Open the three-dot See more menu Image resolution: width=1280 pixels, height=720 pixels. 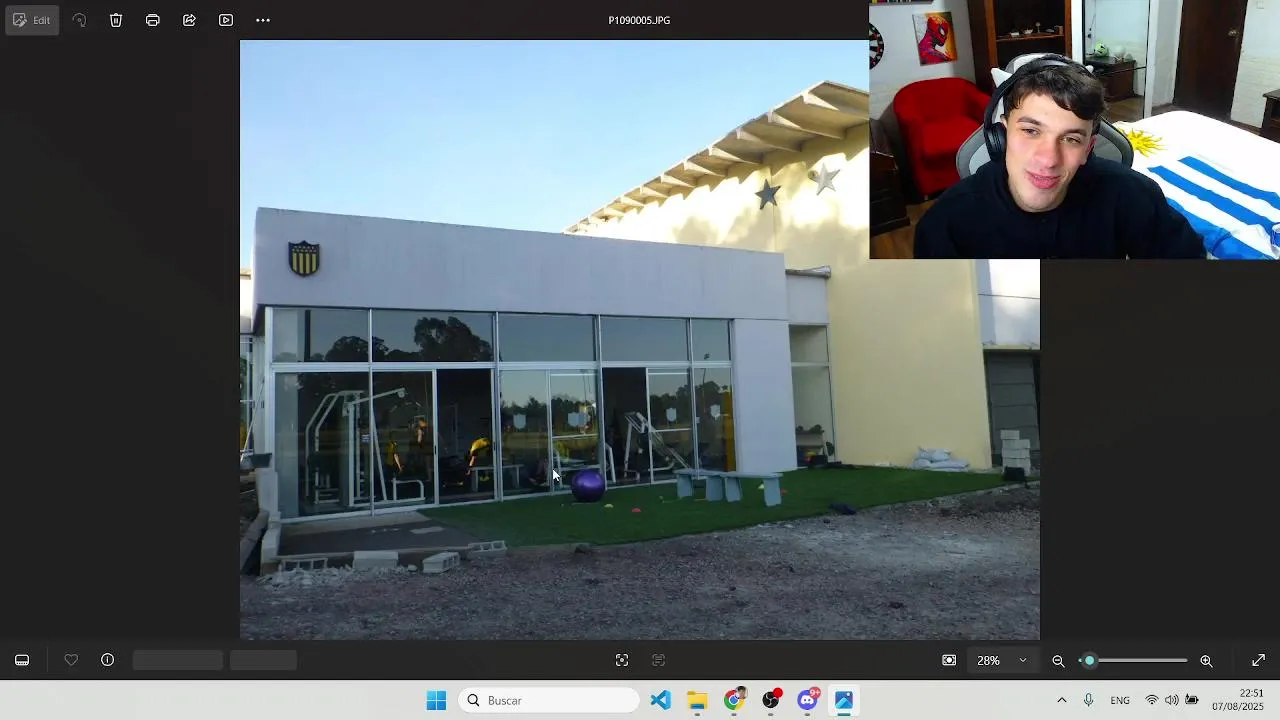click(x=263, y=20)
